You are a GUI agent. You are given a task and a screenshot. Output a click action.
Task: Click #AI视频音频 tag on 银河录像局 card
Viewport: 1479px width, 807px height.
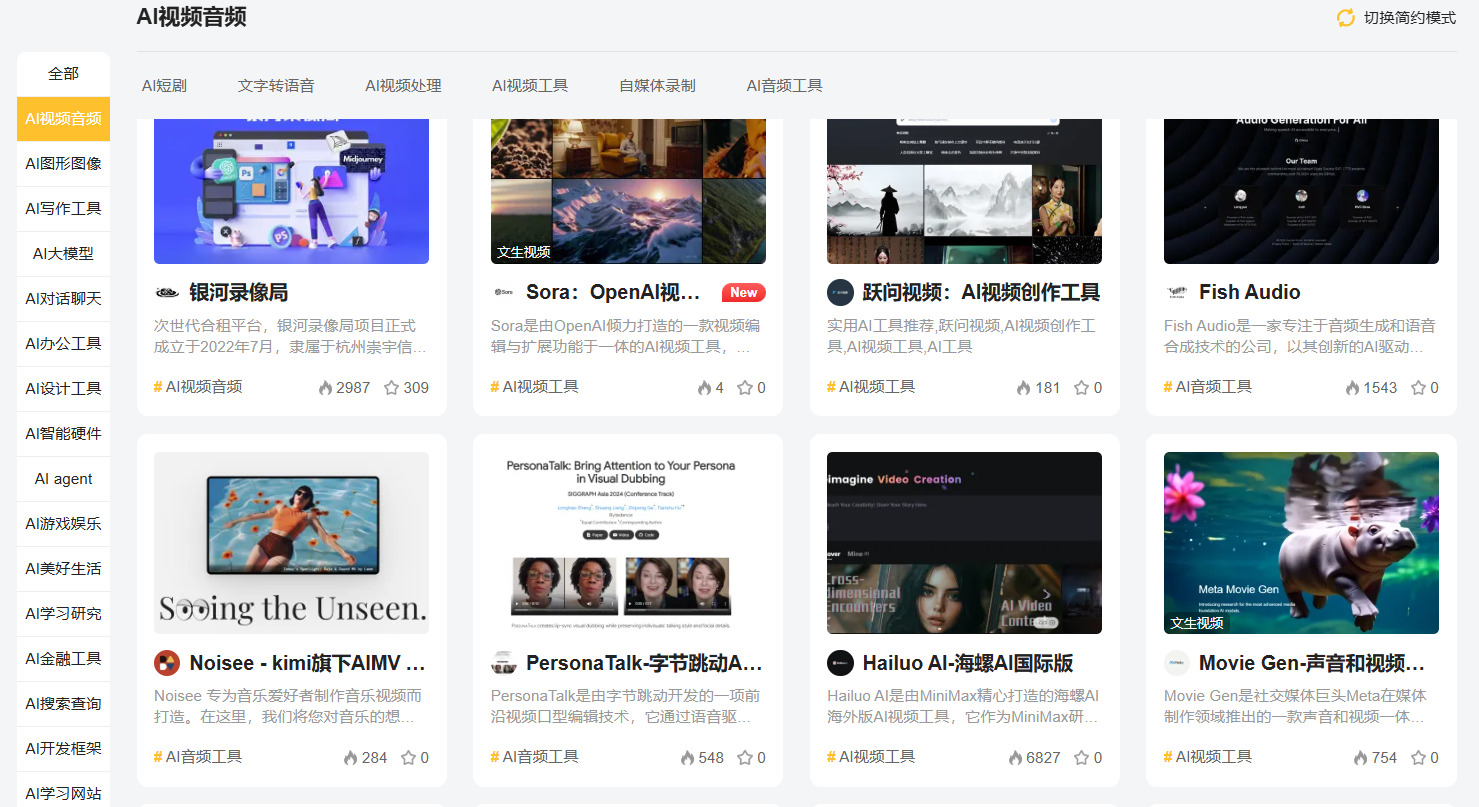coord(198,387)
